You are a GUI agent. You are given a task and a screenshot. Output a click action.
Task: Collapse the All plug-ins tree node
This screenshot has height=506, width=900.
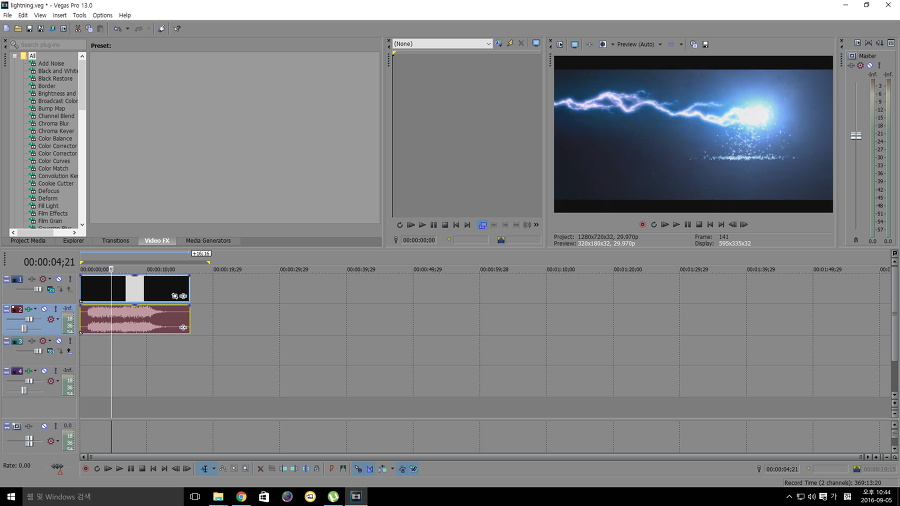pos(15,56)
